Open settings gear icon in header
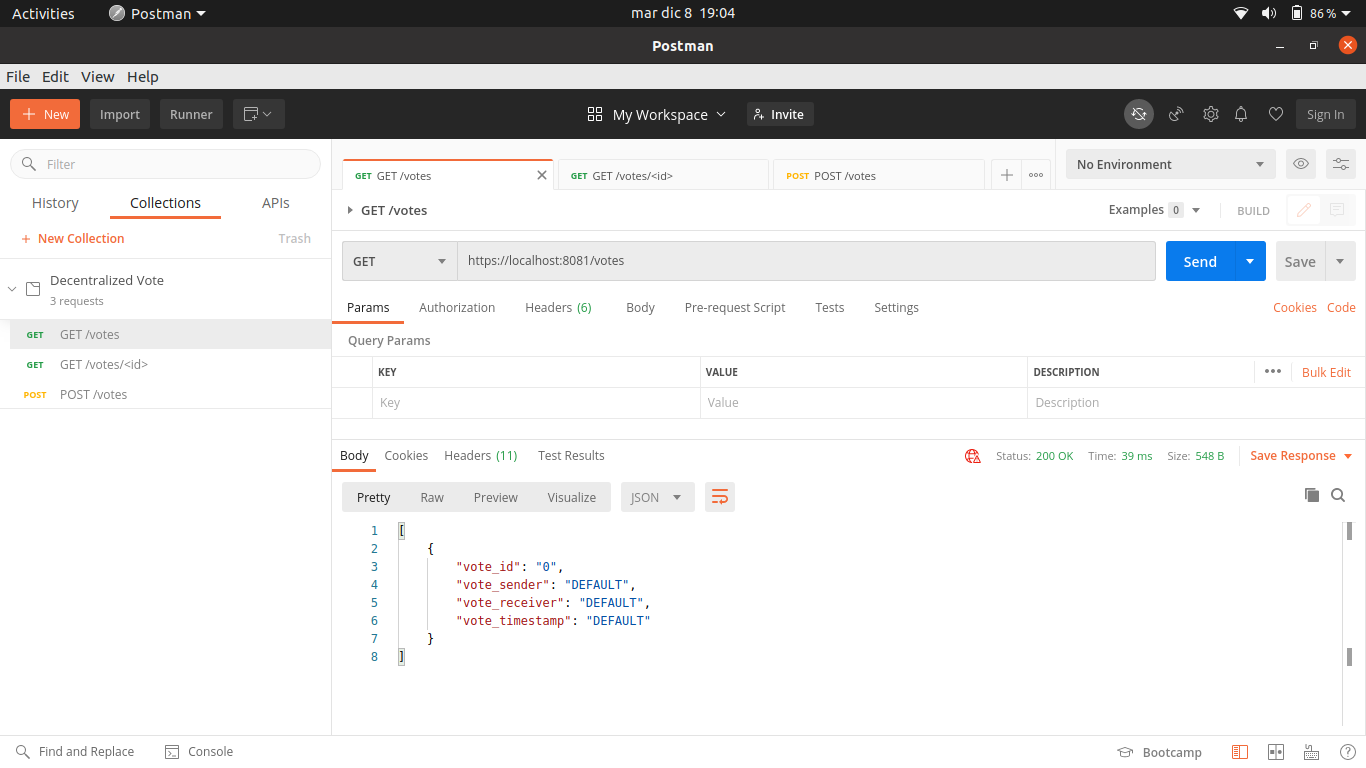 pos(1211,114)
